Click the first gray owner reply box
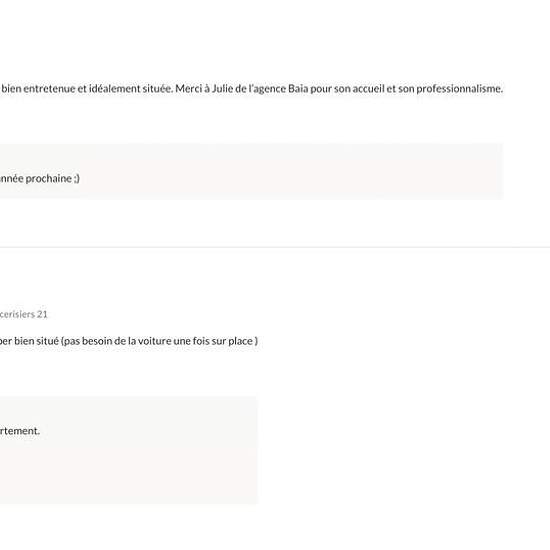This screenshot has height=550, width=550. 251,171
